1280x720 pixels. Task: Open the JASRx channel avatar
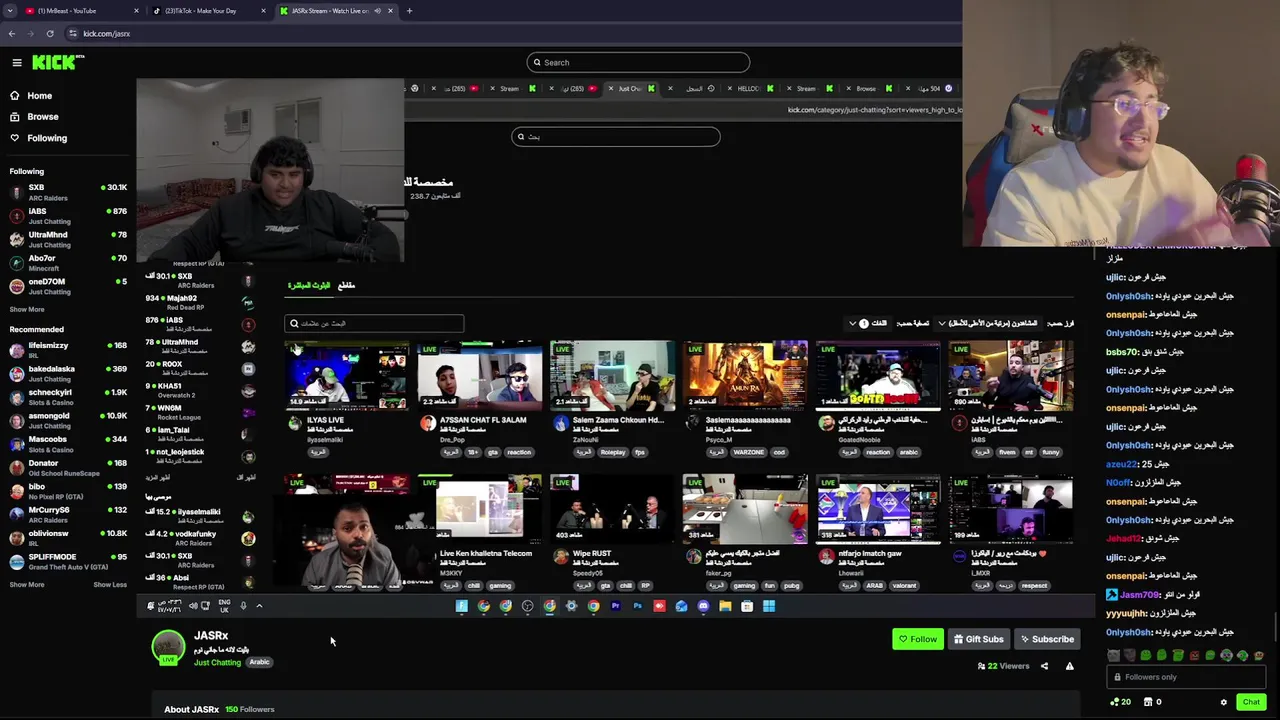click(168, 647)
